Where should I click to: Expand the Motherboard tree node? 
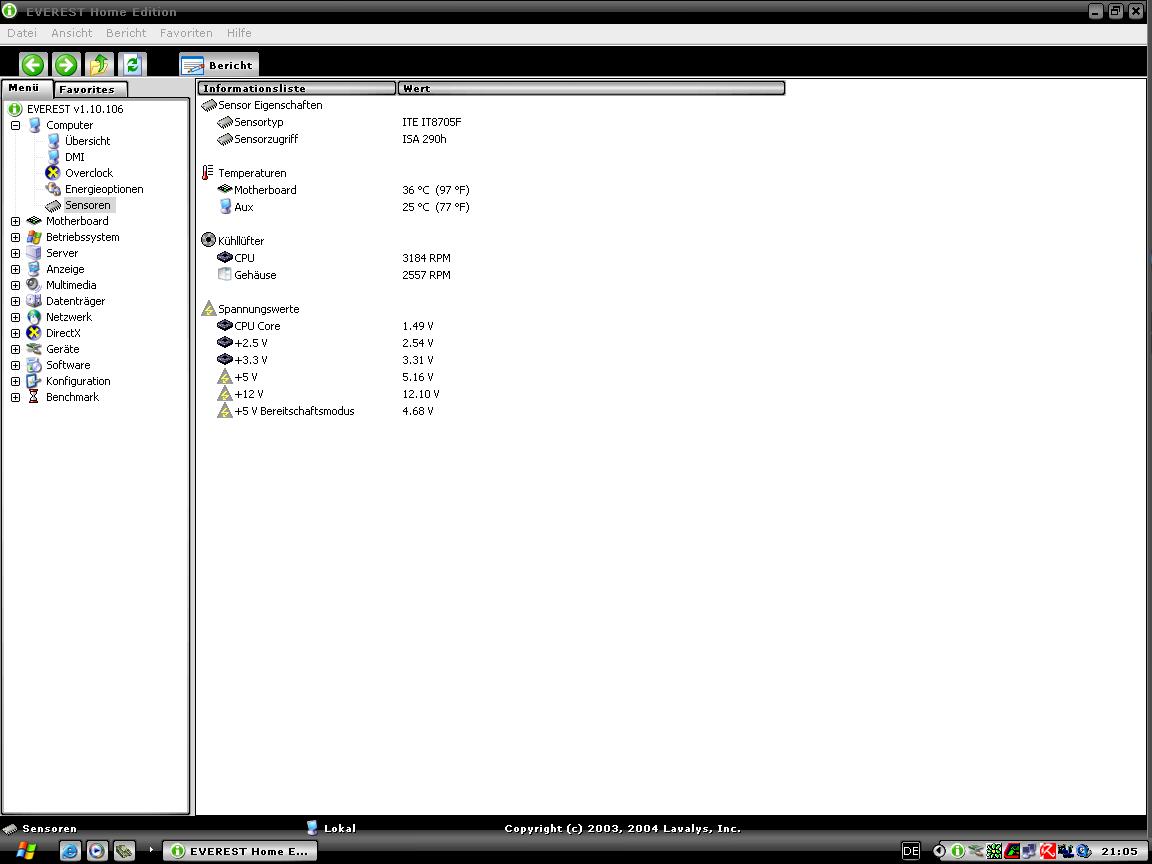[15, 221]
